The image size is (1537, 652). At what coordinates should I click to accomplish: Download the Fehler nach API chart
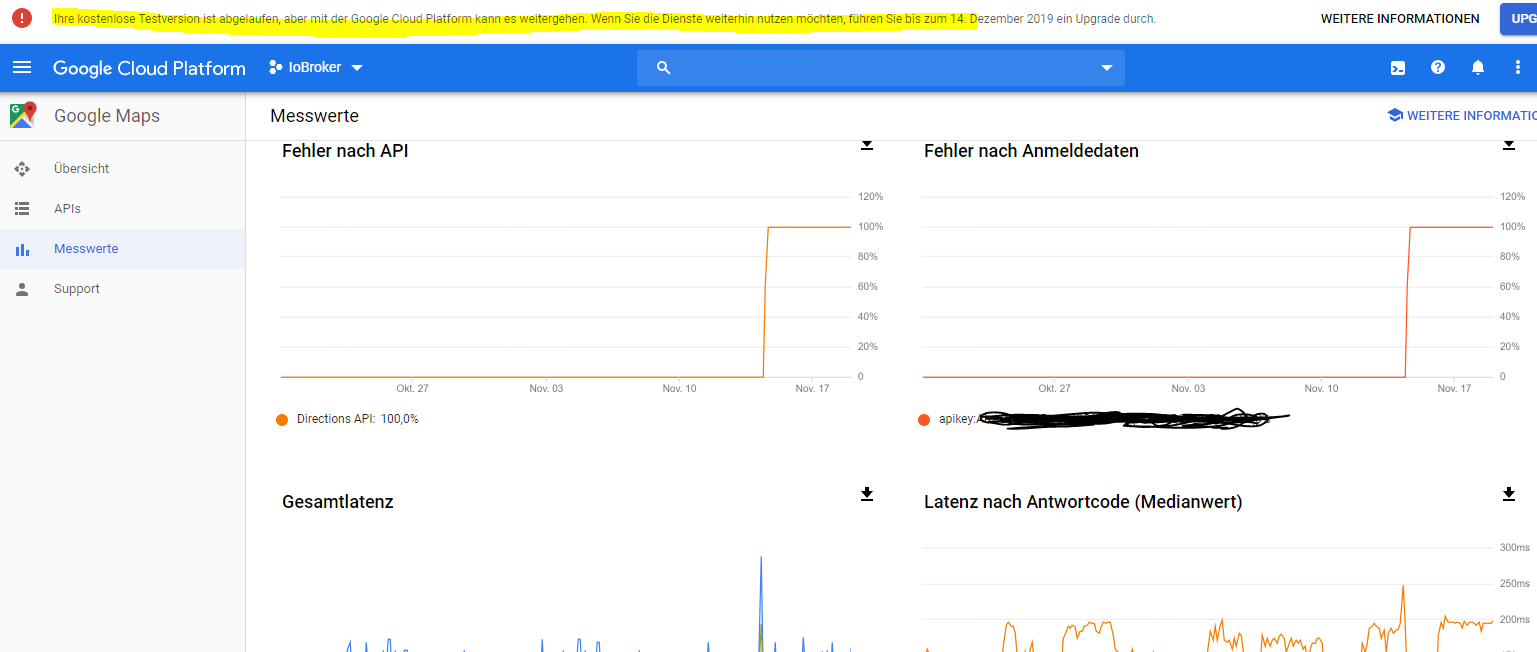[867, 145]
